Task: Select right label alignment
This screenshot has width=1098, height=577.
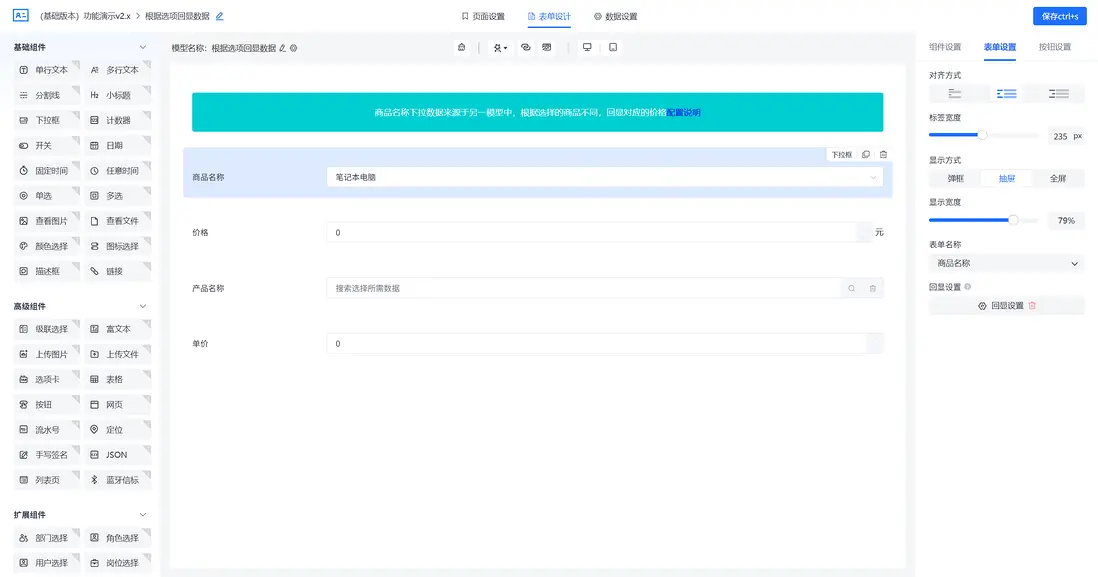Action: click(1058, 94)
